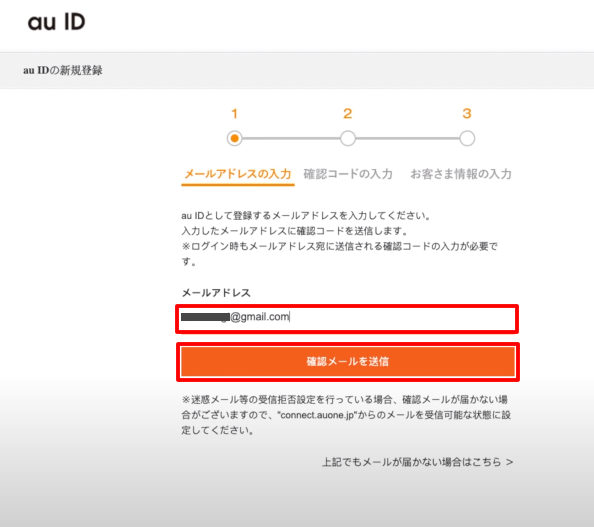The width and height of the screenshot is (594, 527).
Task: Click the arrow after こちら link
Action: (x=510, y=462)
